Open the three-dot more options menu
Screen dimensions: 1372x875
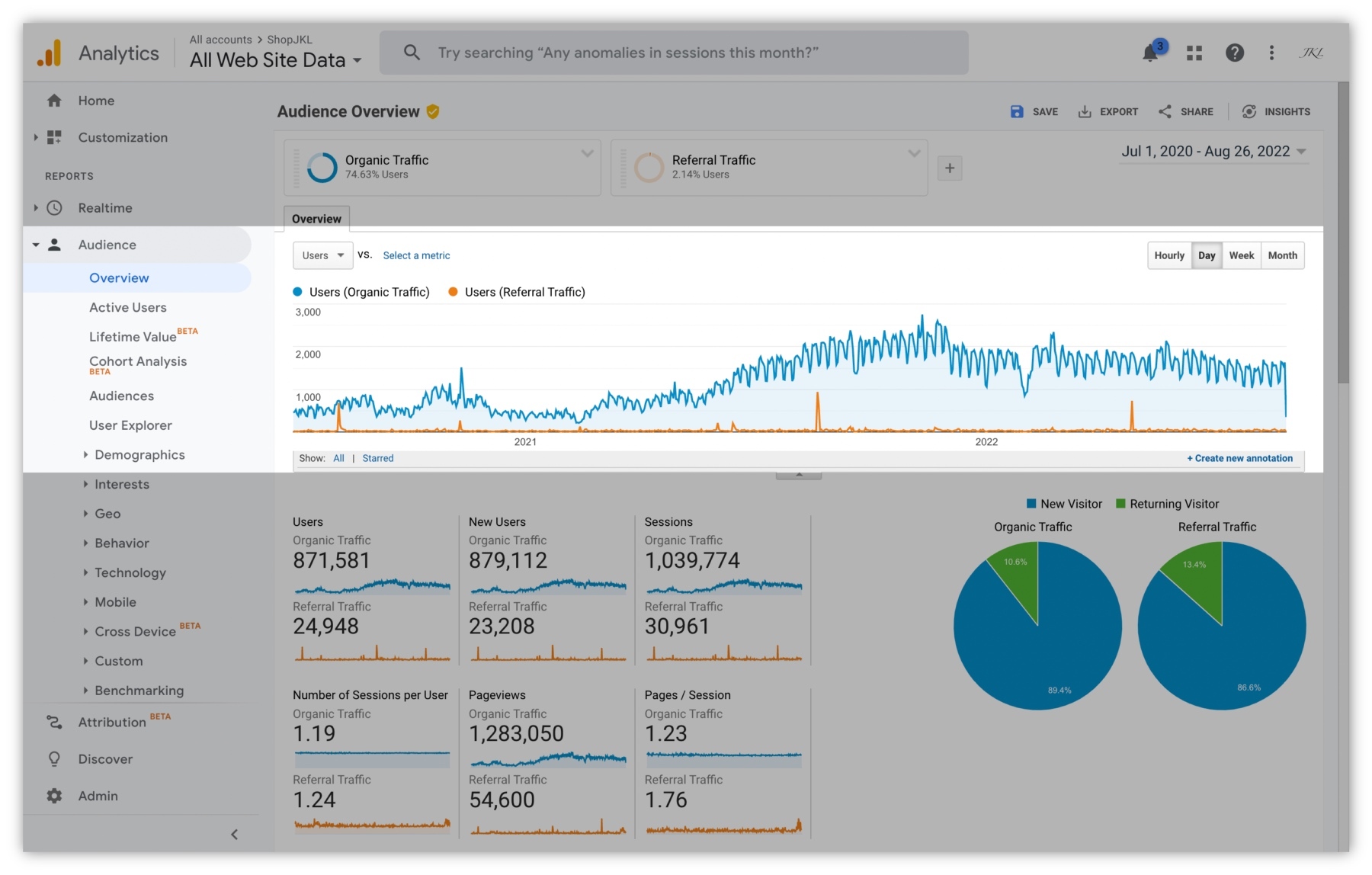click(x=1271, y=53)
